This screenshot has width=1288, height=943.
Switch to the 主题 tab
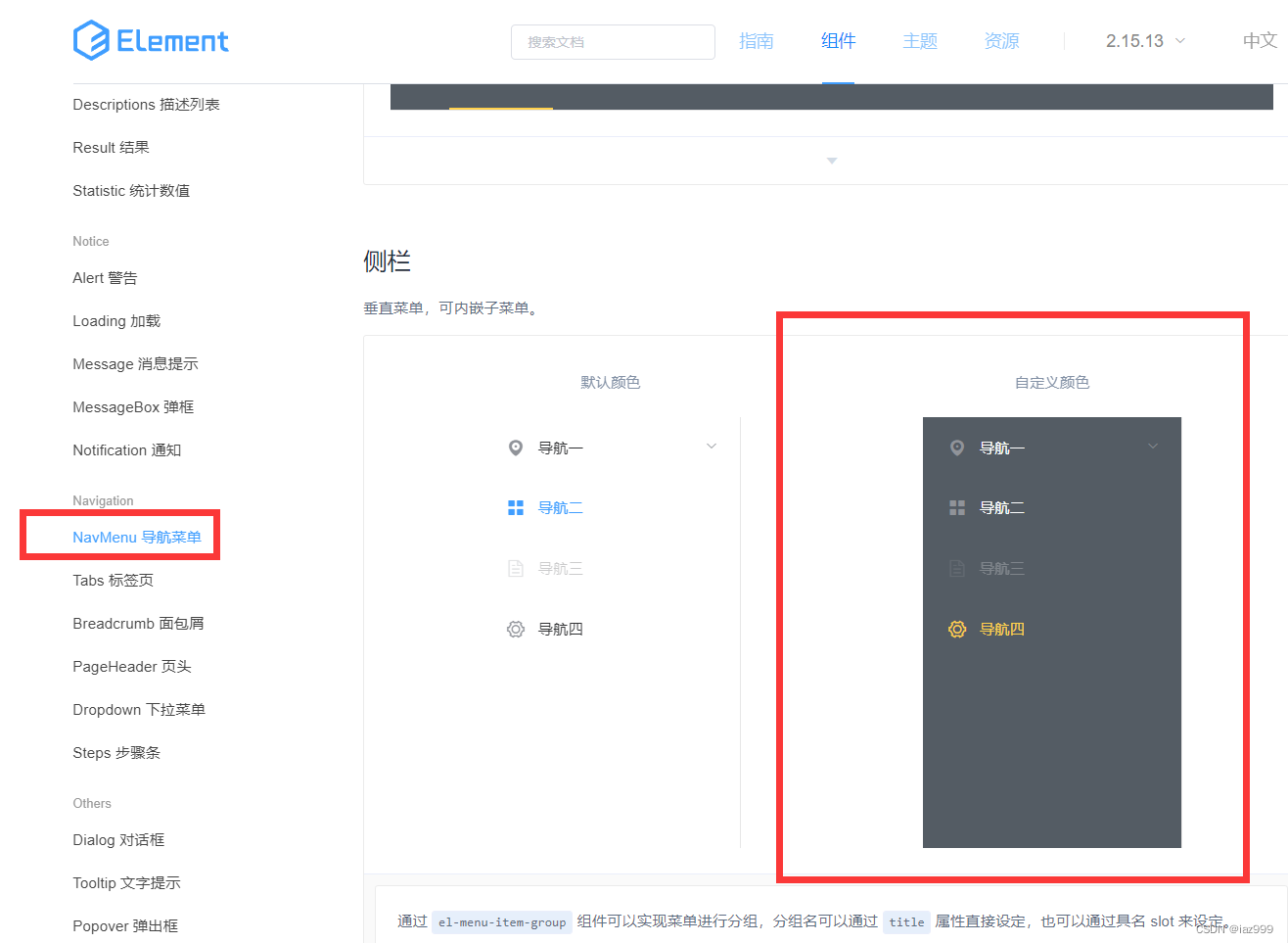pyautogui.click(x=919, y=41)
